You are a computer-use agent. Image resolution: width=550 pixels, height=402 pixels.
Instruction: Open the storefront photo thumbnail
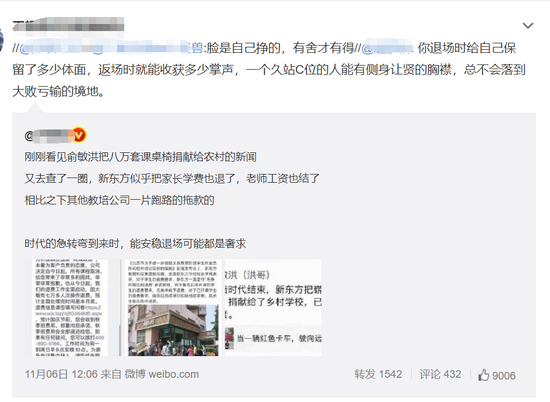tap(173, 308)
